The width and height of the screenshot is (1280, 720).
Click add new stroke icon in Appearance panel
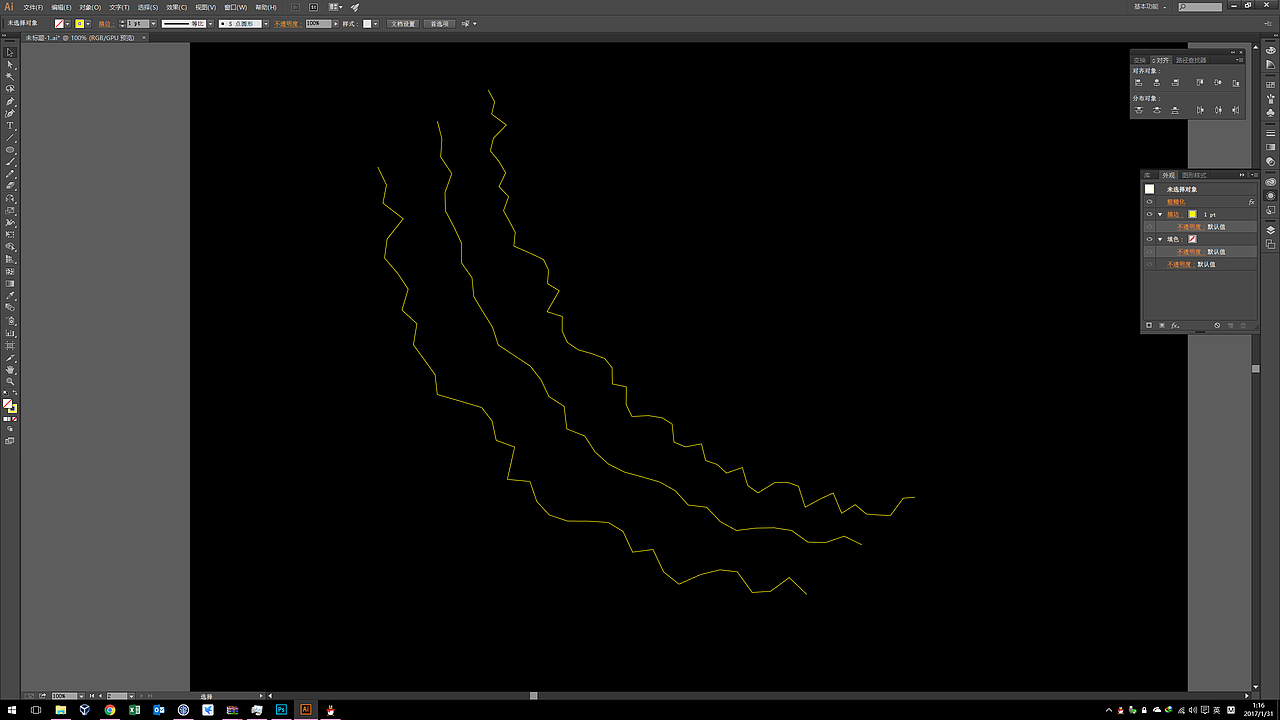[1149, 325]
